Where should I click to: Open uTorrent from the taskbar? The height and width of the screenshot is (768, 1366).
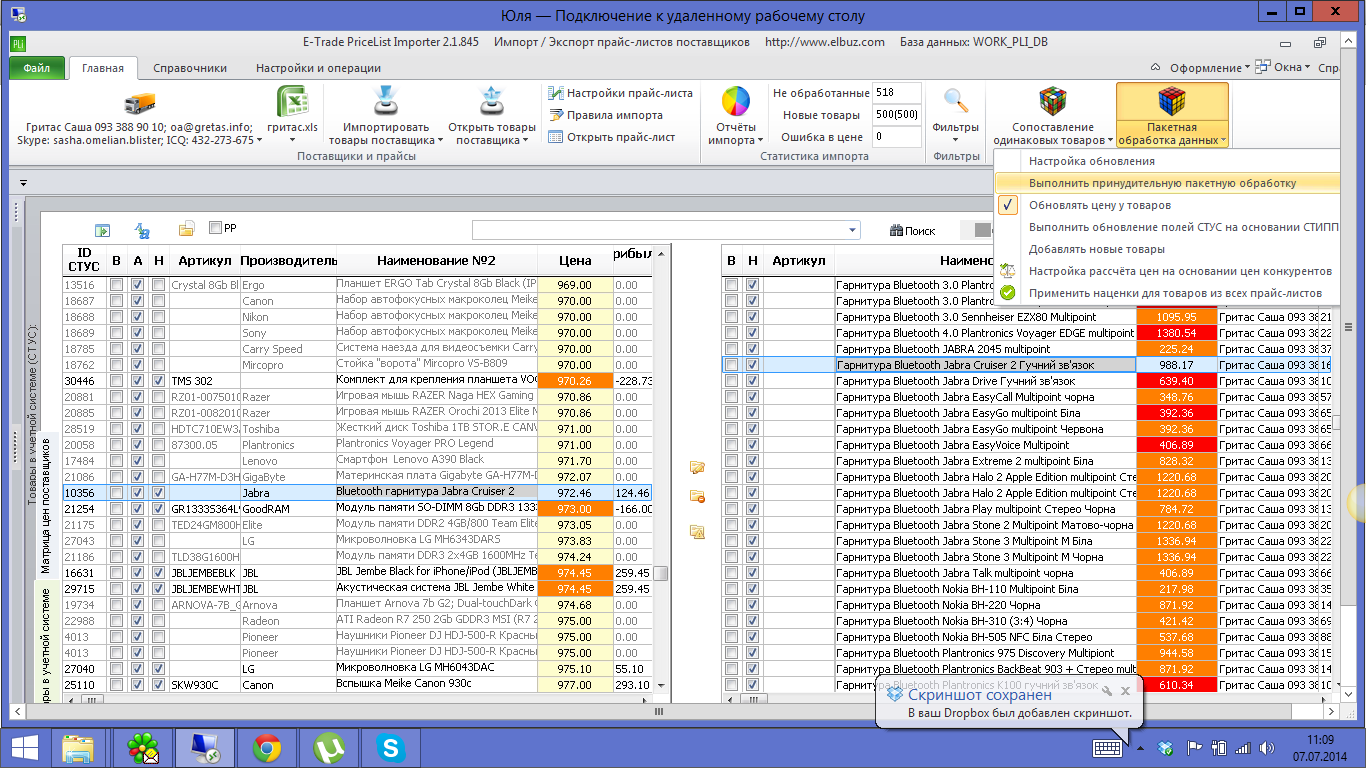(x=327, y=747)
